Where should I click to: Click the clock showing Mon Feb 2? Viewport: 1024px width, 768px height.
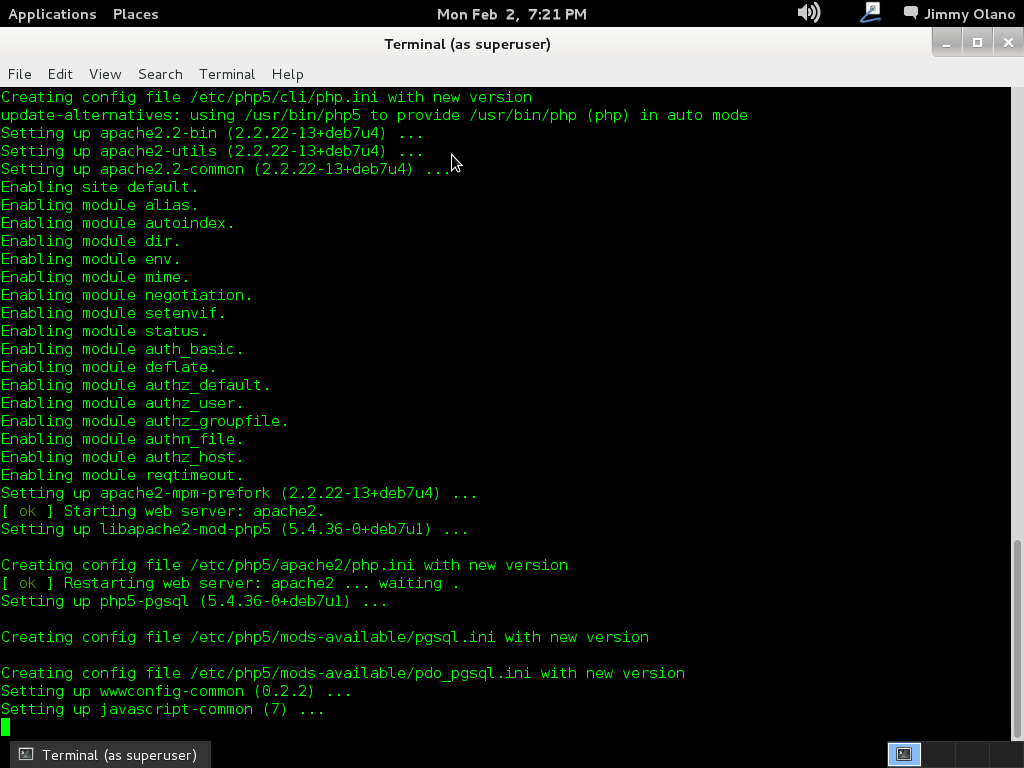click(x=511, y=14)
